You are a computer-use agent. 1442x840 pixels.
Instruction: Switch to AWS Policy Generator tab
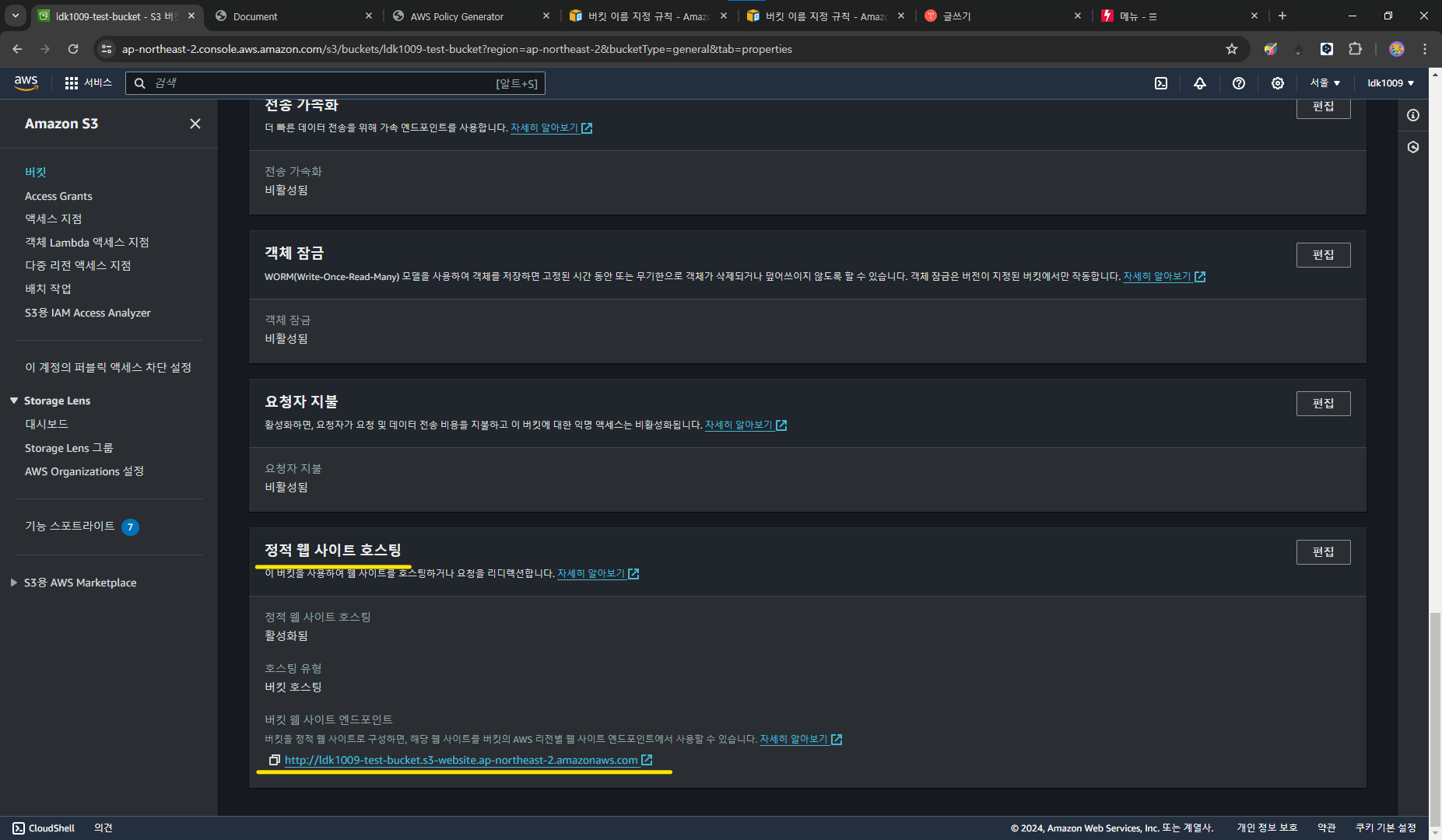[x=472, y=16]
